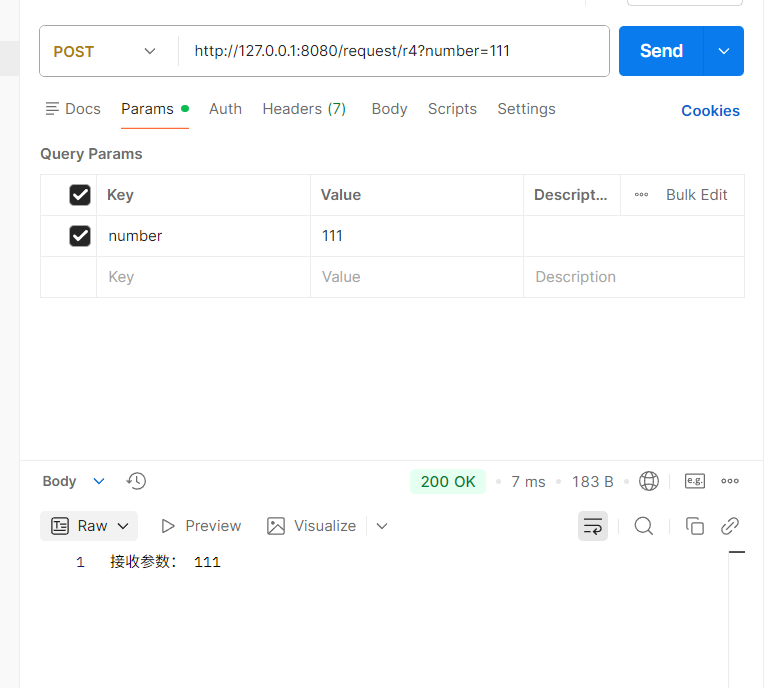The image size is (764, 688).
Task: Click the empty Description placeholder field
Action: point(634,277)
